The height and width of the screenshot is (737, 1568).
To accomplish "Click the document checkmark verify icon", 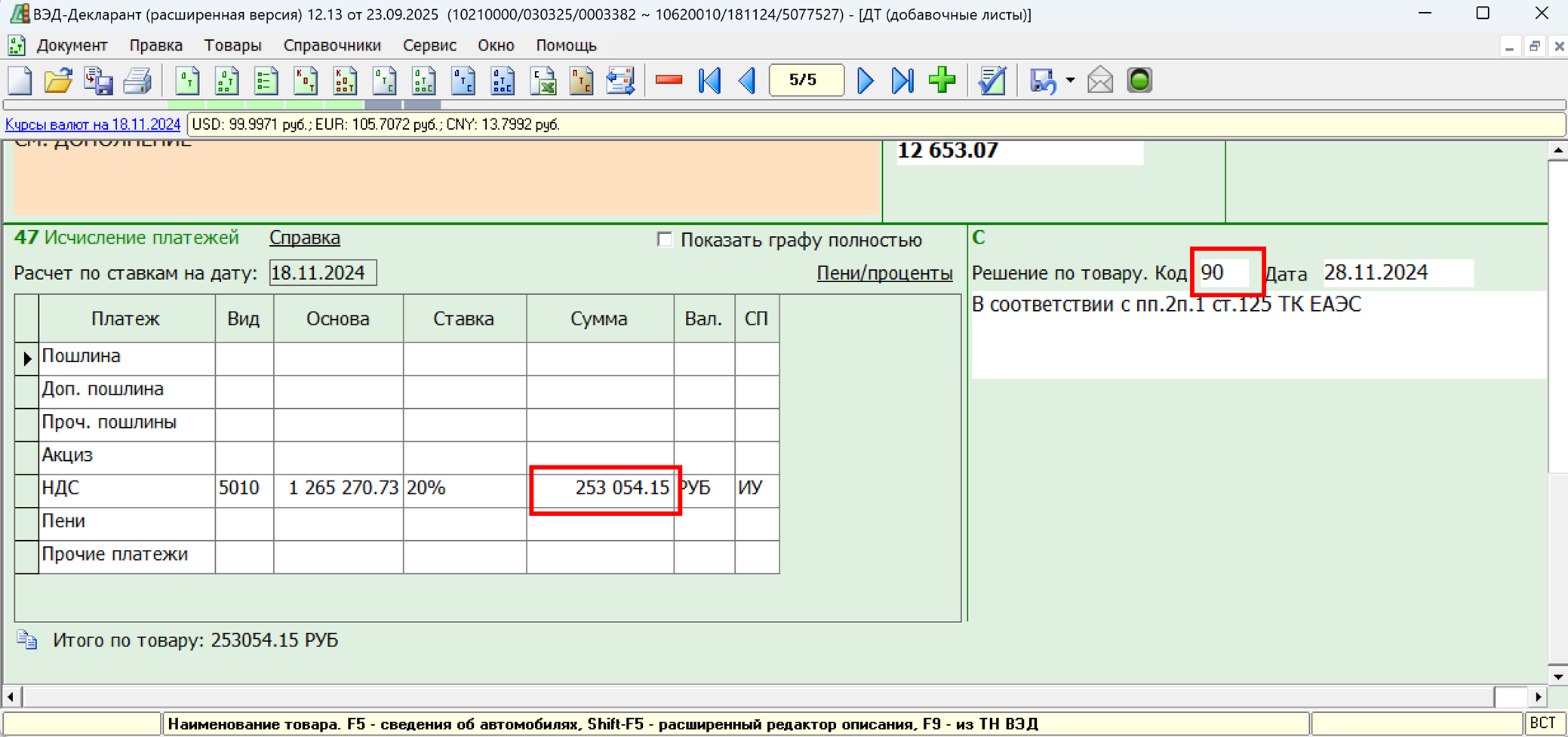I will click(x=992, y=81).
